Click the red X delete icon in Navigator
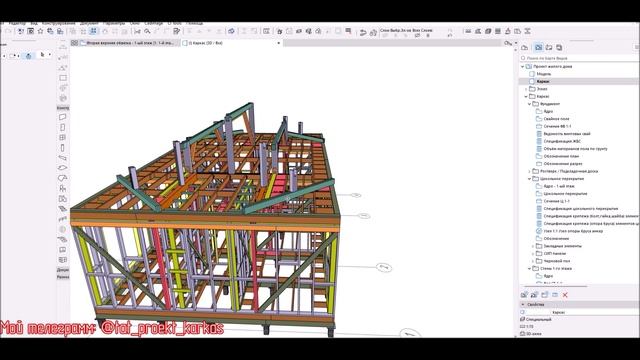Image resolution: width=640 pixels, height=360 pixels. [x=565, y=295]
